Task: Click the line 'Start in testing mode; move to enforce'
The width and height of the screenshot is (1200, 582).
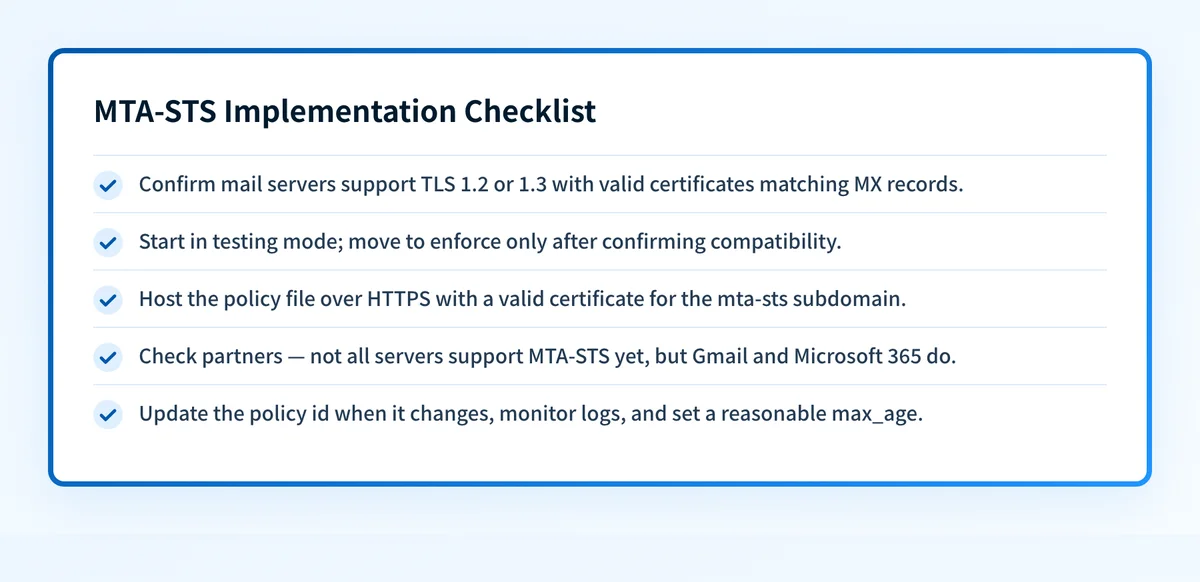Action: pos(490,242)
